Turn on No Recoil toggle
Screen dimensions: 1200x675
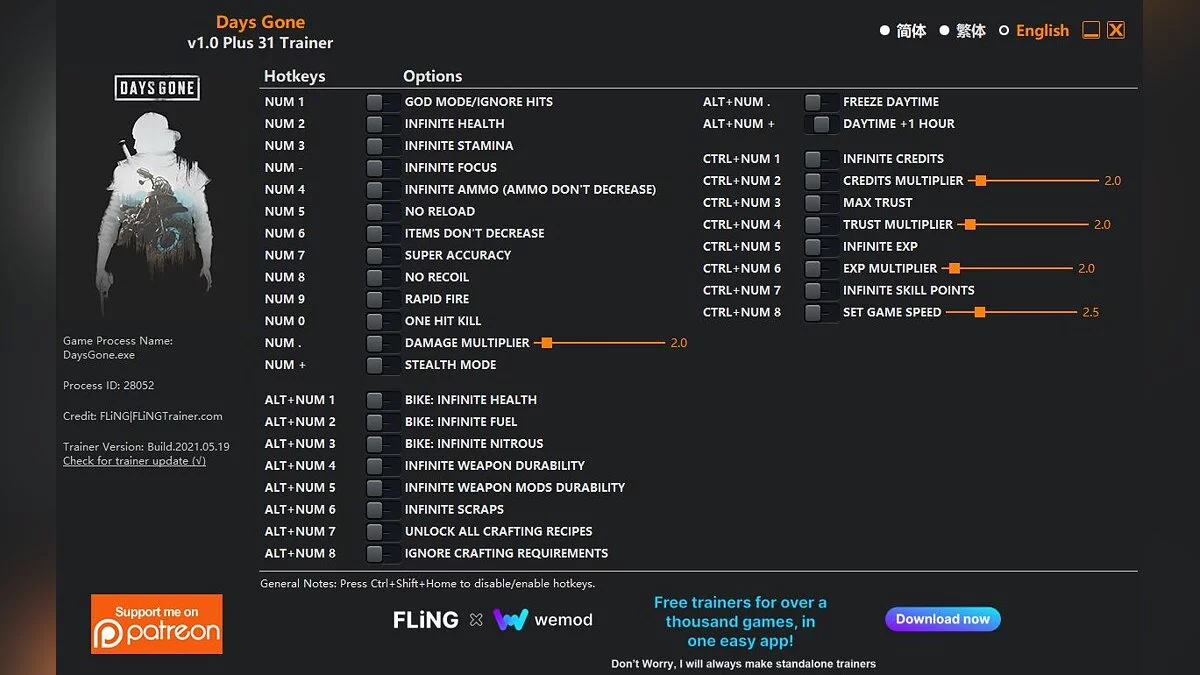coord(382,278)
